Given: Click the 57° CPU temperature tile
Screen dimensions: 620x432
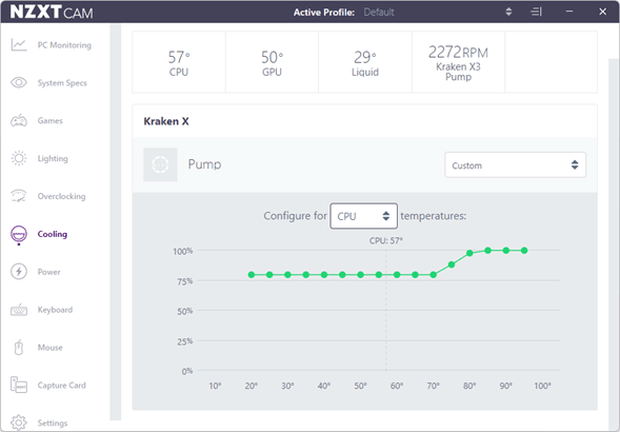Looking at the screenshot, I should pos(179,62).
